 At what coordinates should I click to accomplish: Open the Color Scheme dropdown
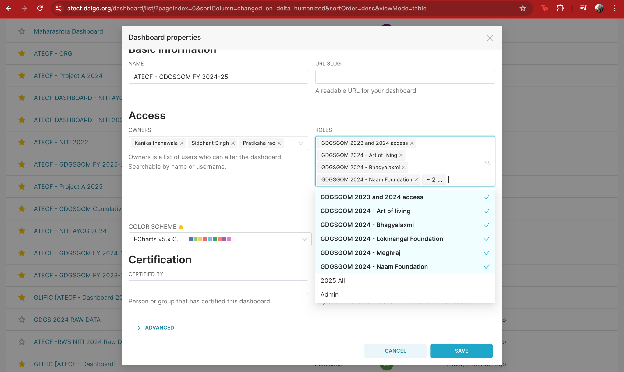point(220,239)
